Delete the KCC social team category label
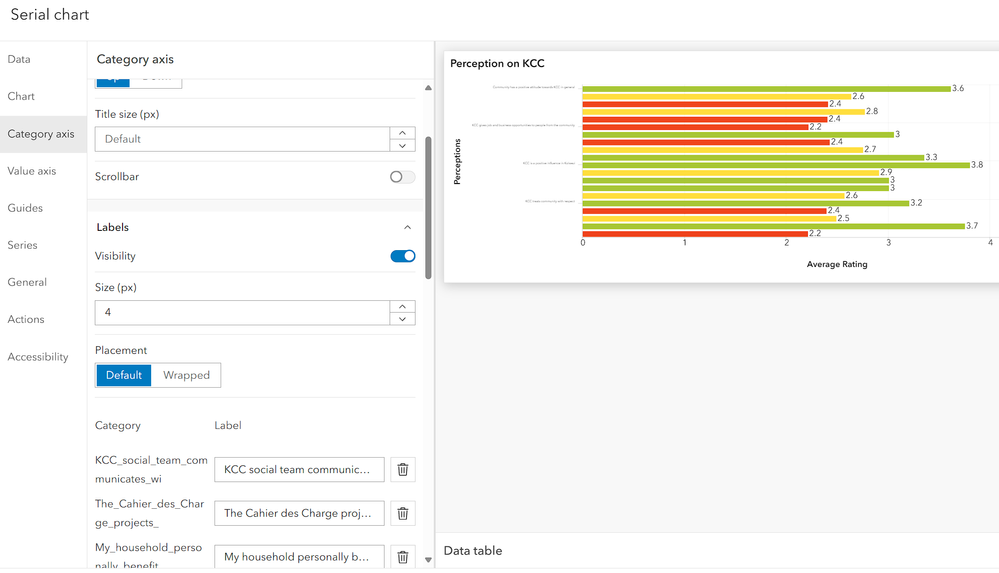 click(402, 469)
